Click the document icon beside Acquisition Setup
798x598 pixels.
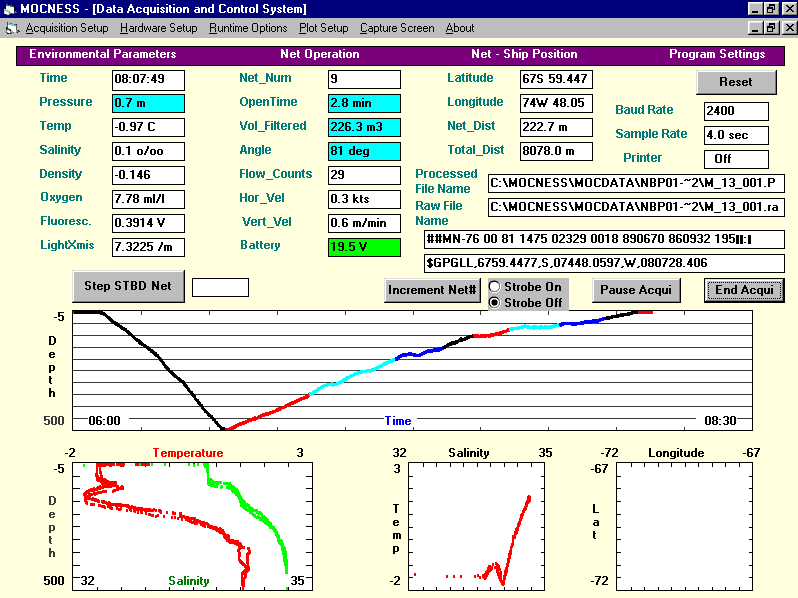(x=13, y=29)
